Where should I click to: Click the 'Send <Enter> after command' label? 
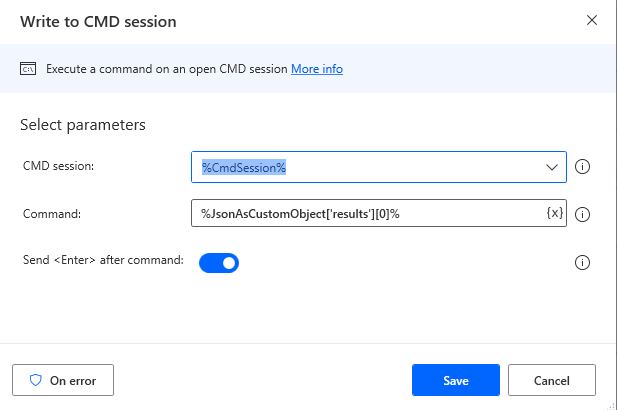coord(102,260)
